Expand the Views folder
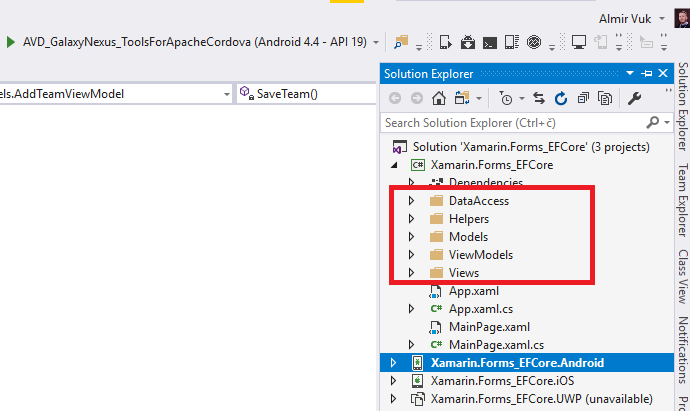 tap(411, 273)
